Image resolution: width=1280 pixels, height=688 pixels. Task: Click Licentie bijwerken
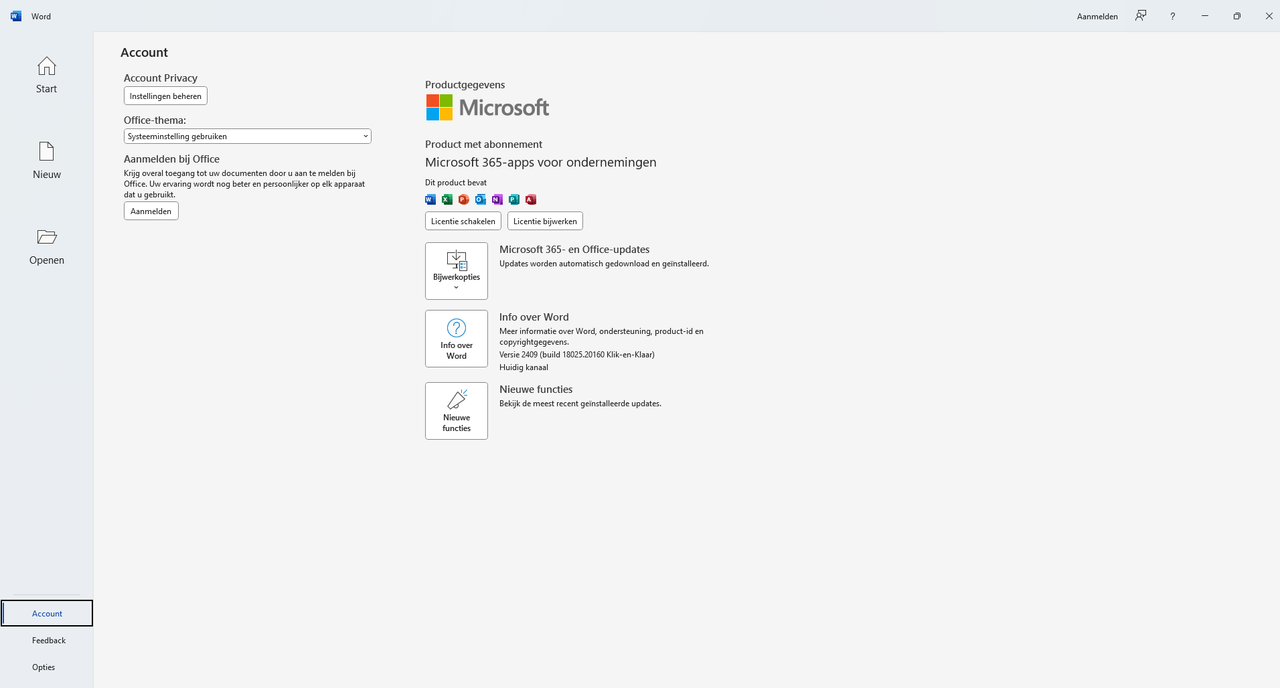[545, 221]
